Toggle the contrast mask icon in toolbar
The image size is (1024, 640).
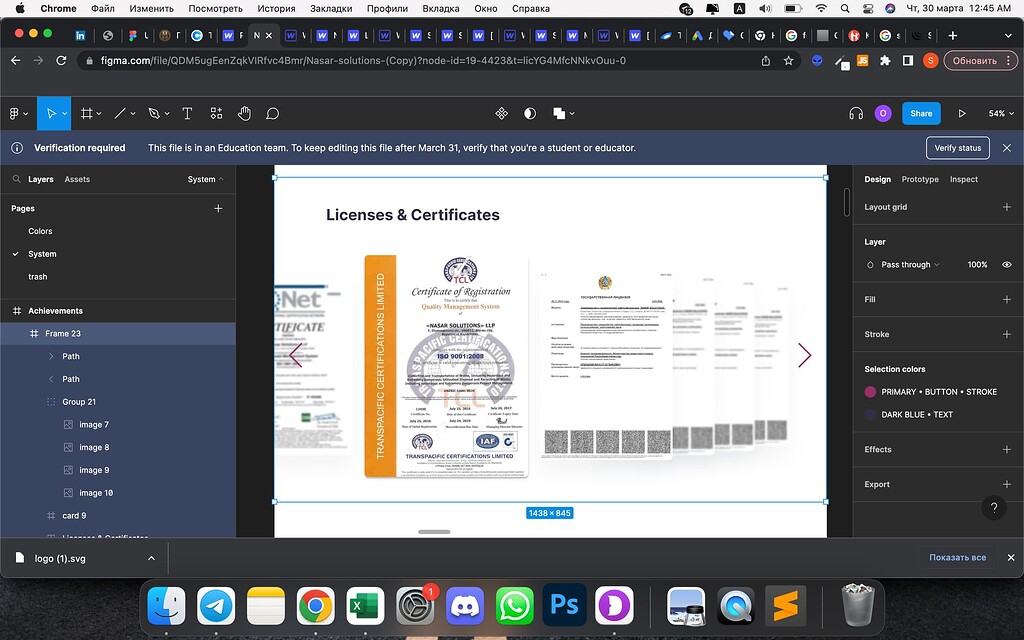(530, 113)
